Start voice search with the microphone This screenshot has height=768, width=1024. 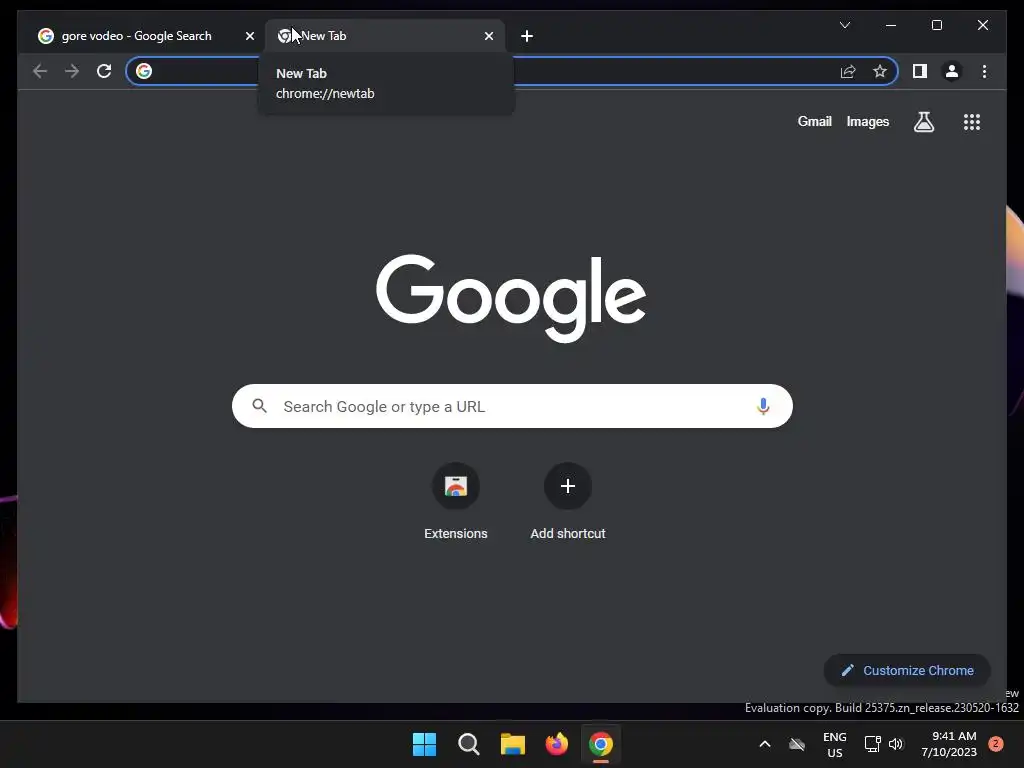click(763, 406)
